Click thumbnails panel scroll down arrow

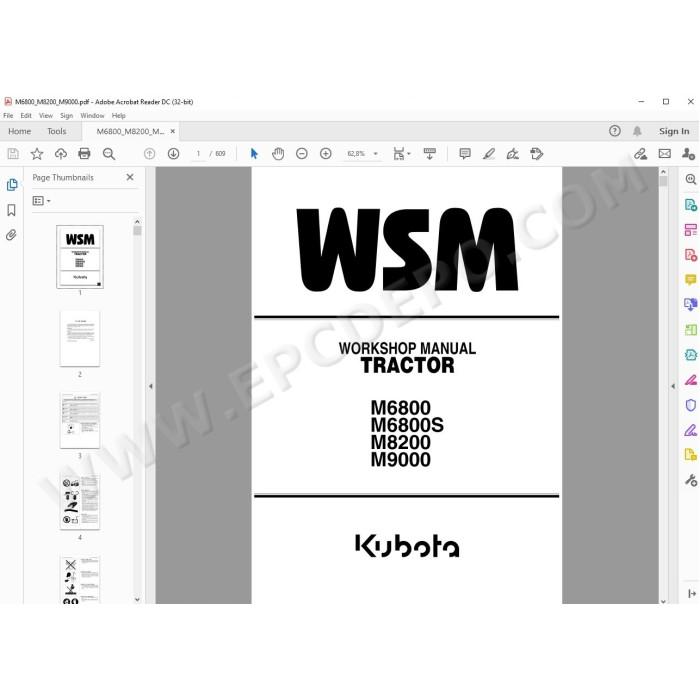coord(137,599)
